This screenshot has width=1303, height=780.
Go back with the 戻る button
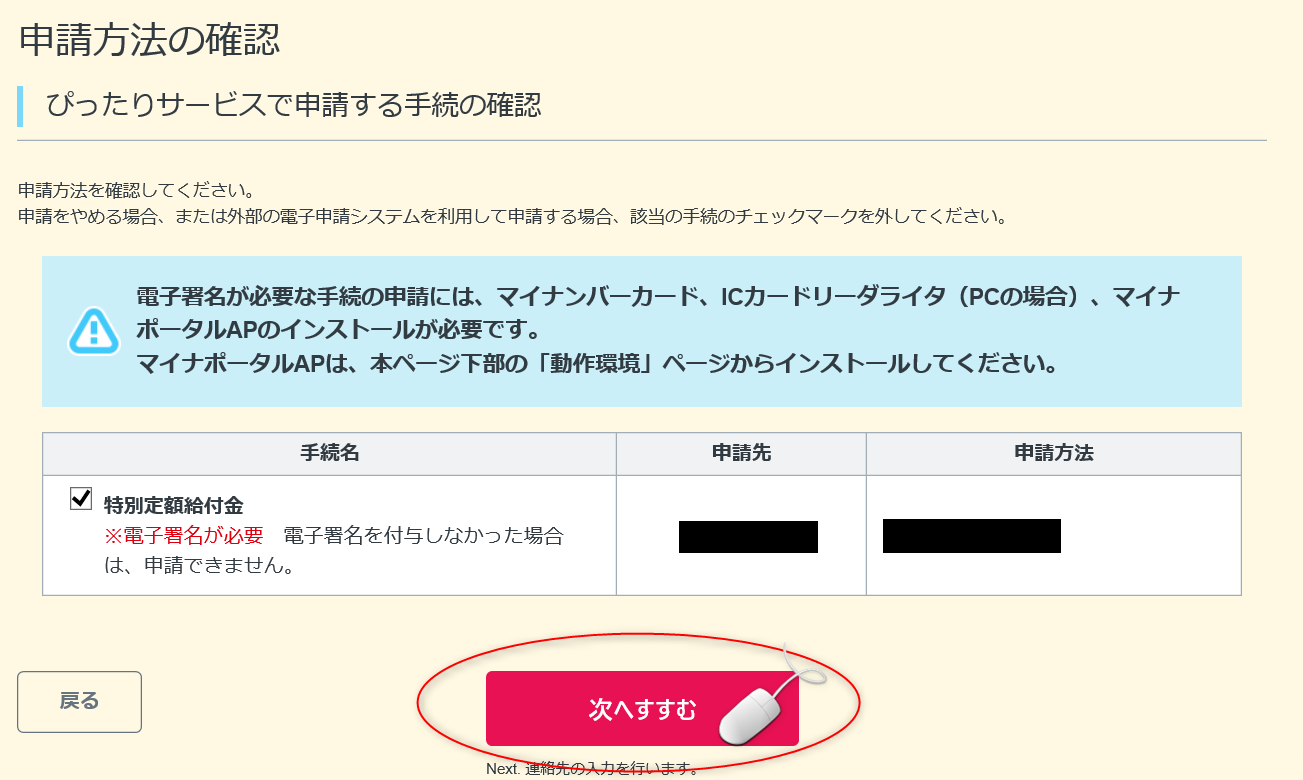80,701
